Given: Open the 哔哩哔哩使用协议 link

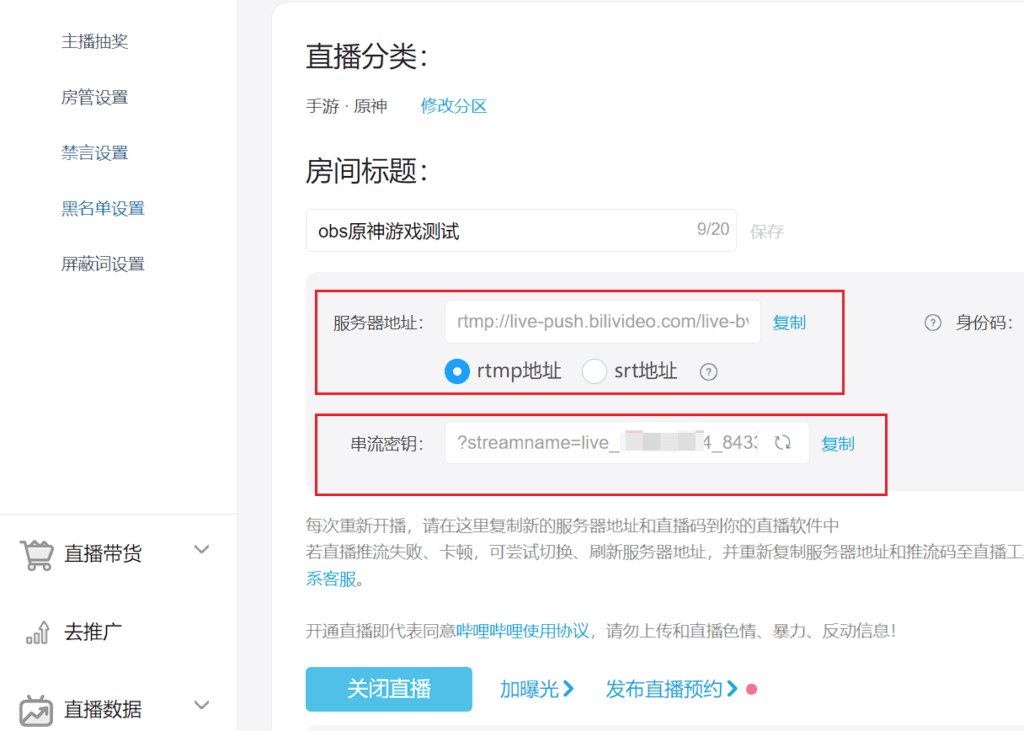Looking at the screenshot, I should (522, 631).
